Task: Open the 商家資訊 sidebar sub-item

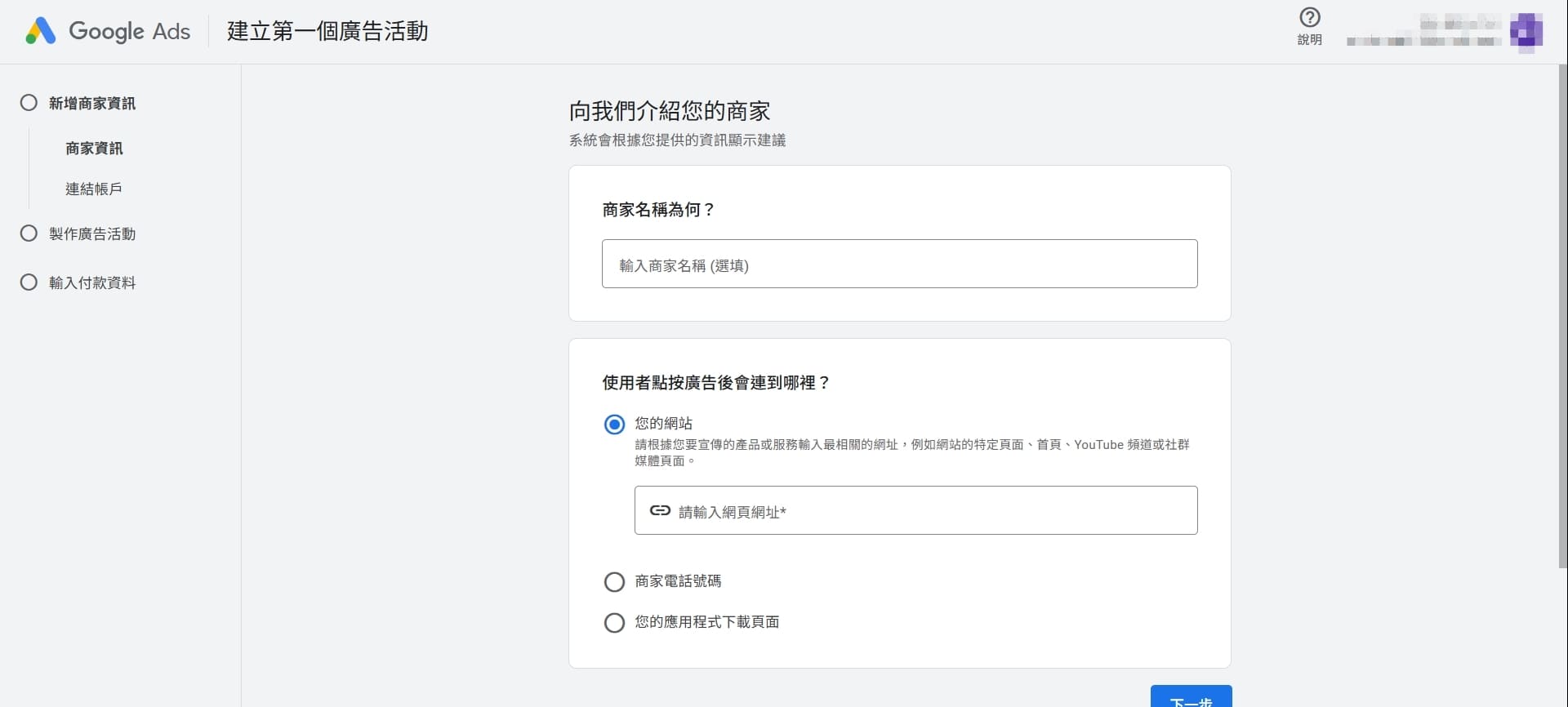Action: point(94,149)
